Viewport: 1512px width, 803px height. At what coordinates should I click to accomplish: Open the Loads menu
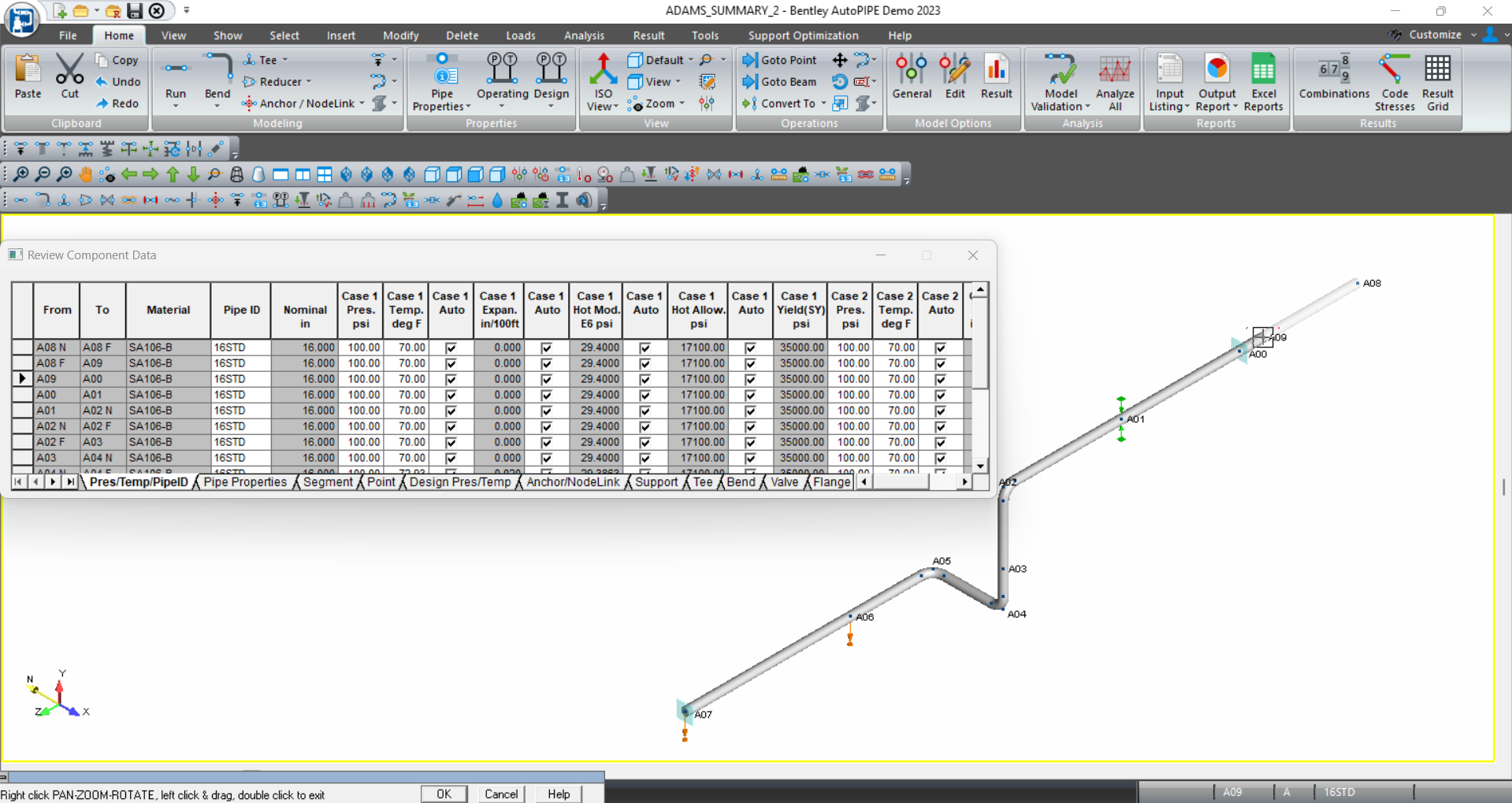520,35
